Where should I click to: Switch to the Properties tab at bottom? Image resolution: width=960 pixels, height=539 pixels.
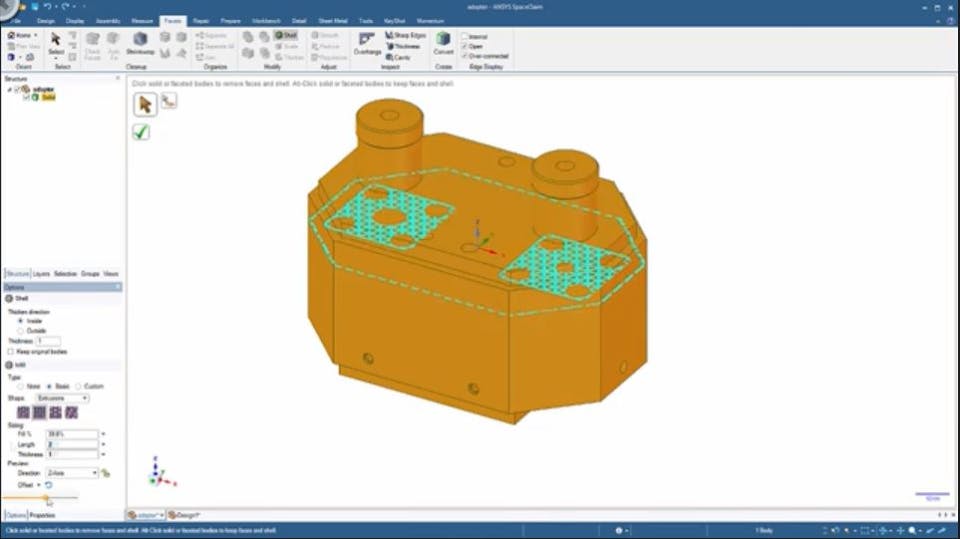(42, 516)
